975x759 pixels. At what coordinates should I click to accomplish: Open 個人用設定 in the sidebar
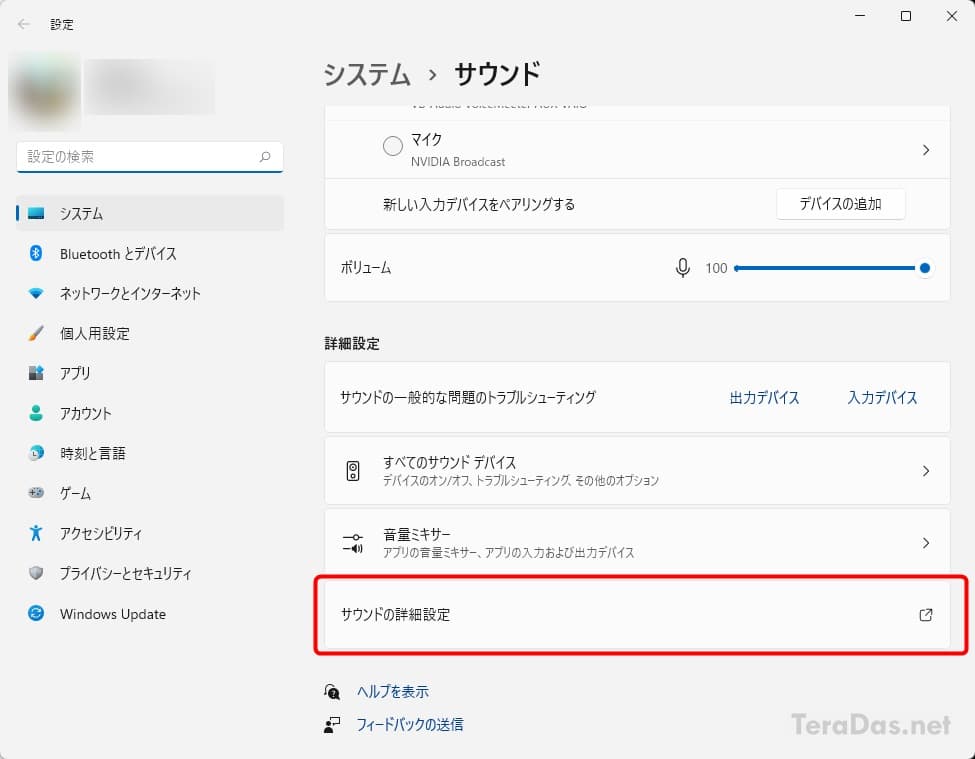(150, 333)
